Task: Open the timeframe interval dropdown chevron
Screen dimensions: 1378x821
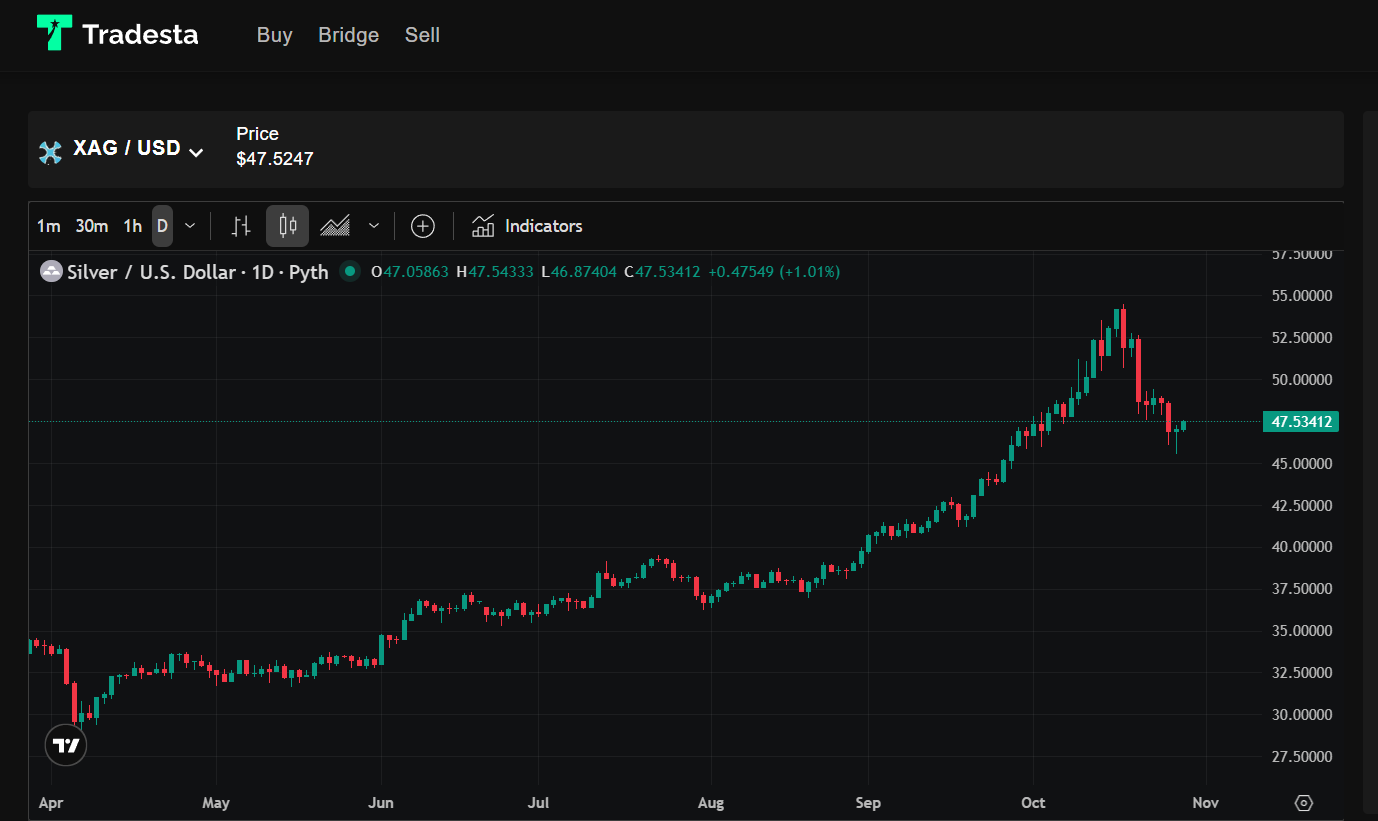Action: (190, 226)
